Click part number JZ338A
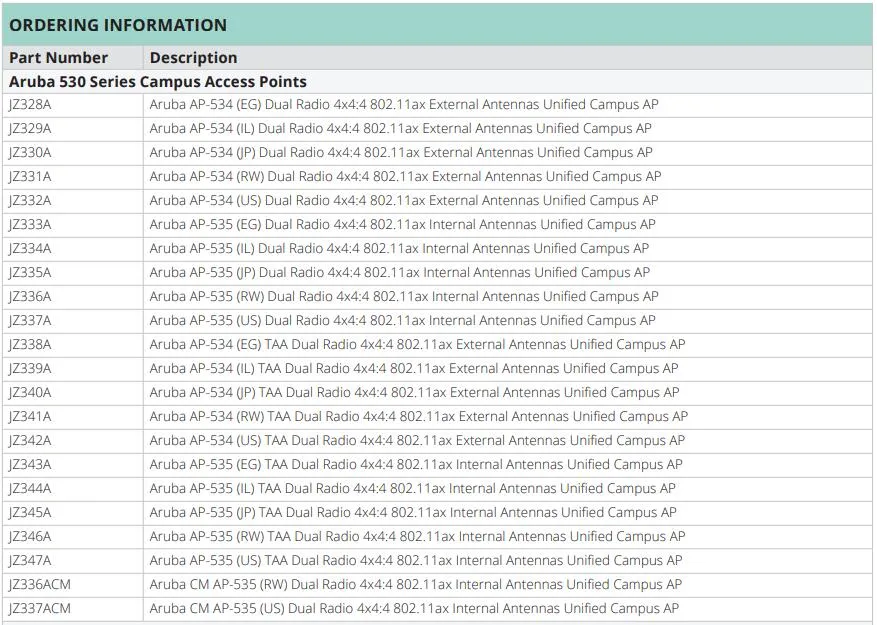The width and height of the screenshot is (877, 625). tap(30, 345)
